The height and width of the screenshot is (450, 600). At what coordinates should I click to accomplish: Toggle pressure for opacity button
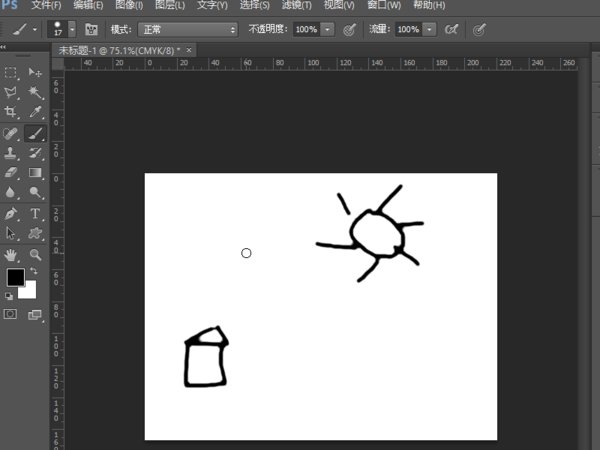[x=349, y=30]
